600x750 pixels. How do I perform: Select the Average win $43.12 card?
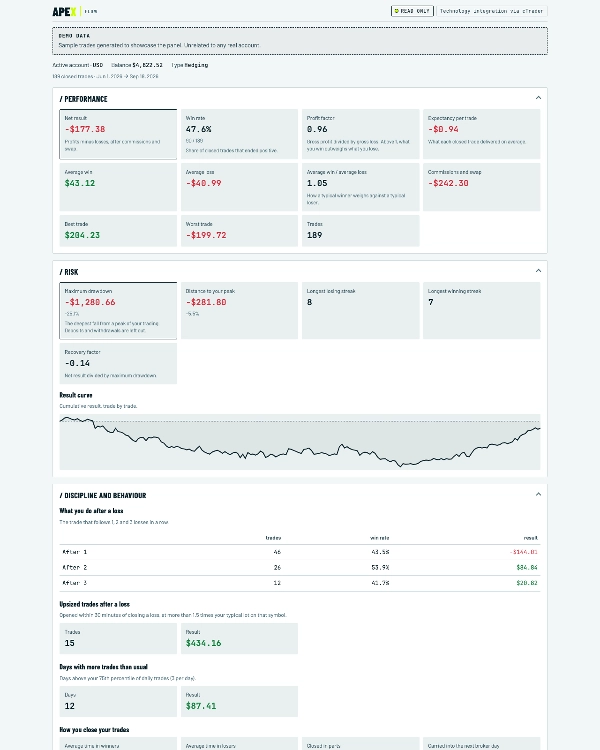pos(118,187)
